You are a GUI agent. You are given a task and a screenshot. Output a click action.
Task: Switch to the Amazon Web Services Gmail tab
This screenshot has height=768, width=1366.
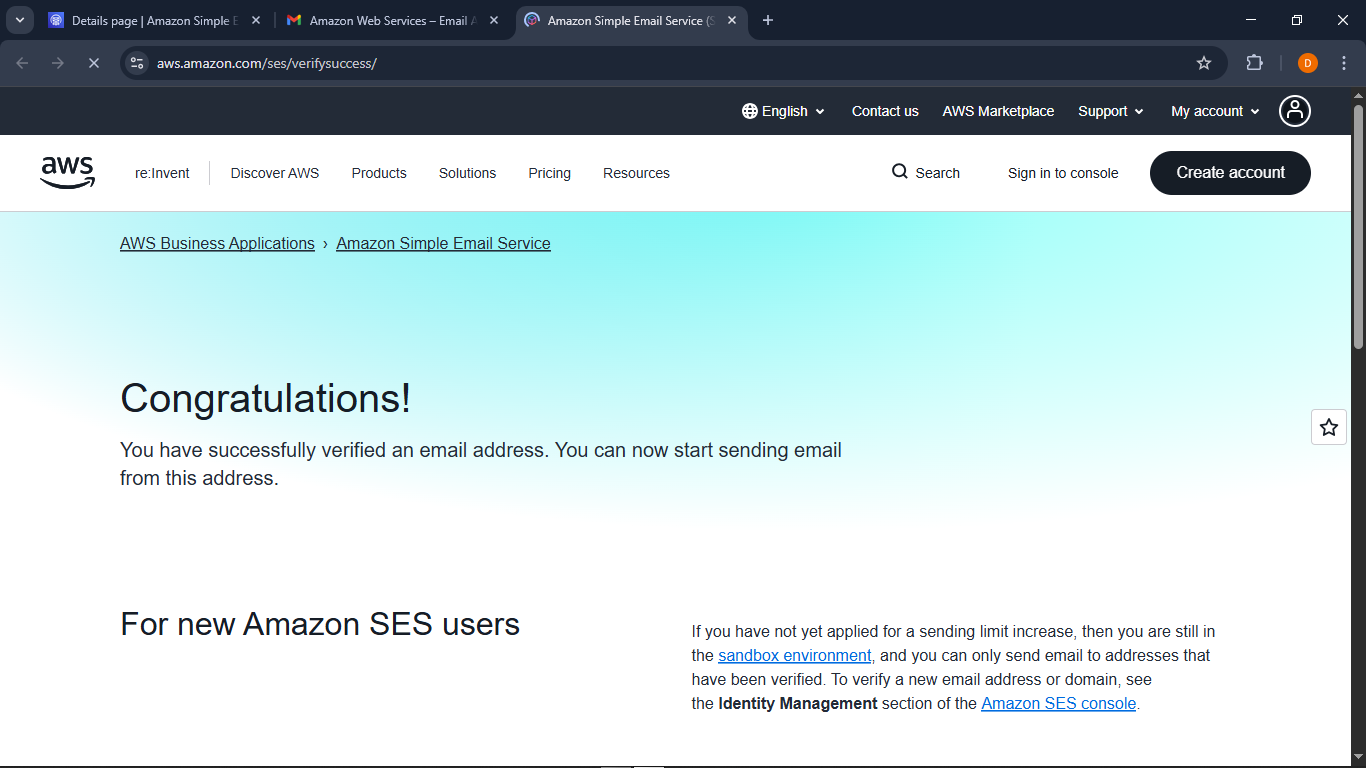coord(388,20)
